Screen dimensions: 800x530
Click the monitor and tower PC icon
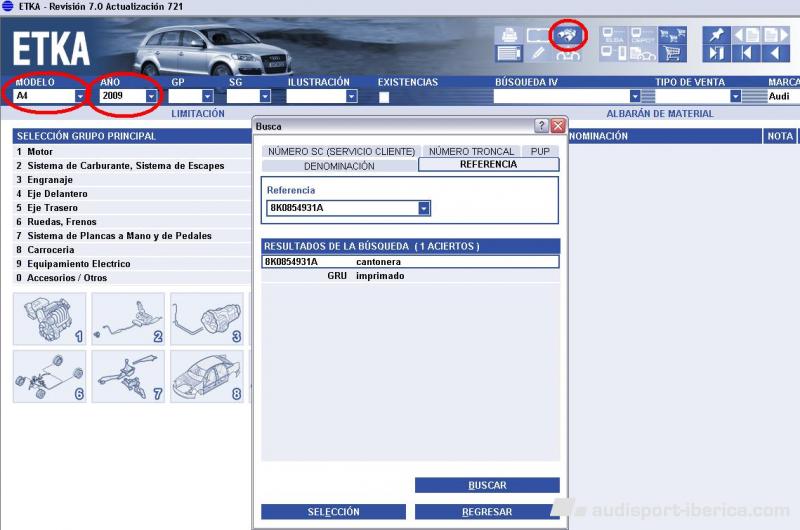click(x=613, y=53)
